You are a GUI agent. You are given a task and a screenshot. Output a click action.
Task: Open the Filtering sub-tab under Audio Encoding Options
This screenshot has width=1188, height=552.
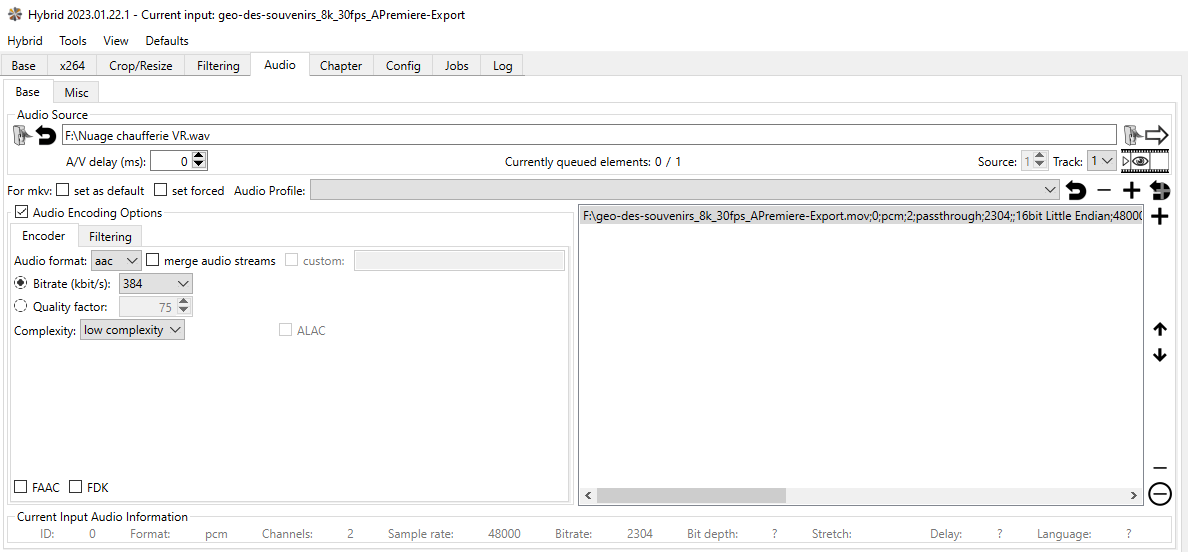click(x=110, y=237)
